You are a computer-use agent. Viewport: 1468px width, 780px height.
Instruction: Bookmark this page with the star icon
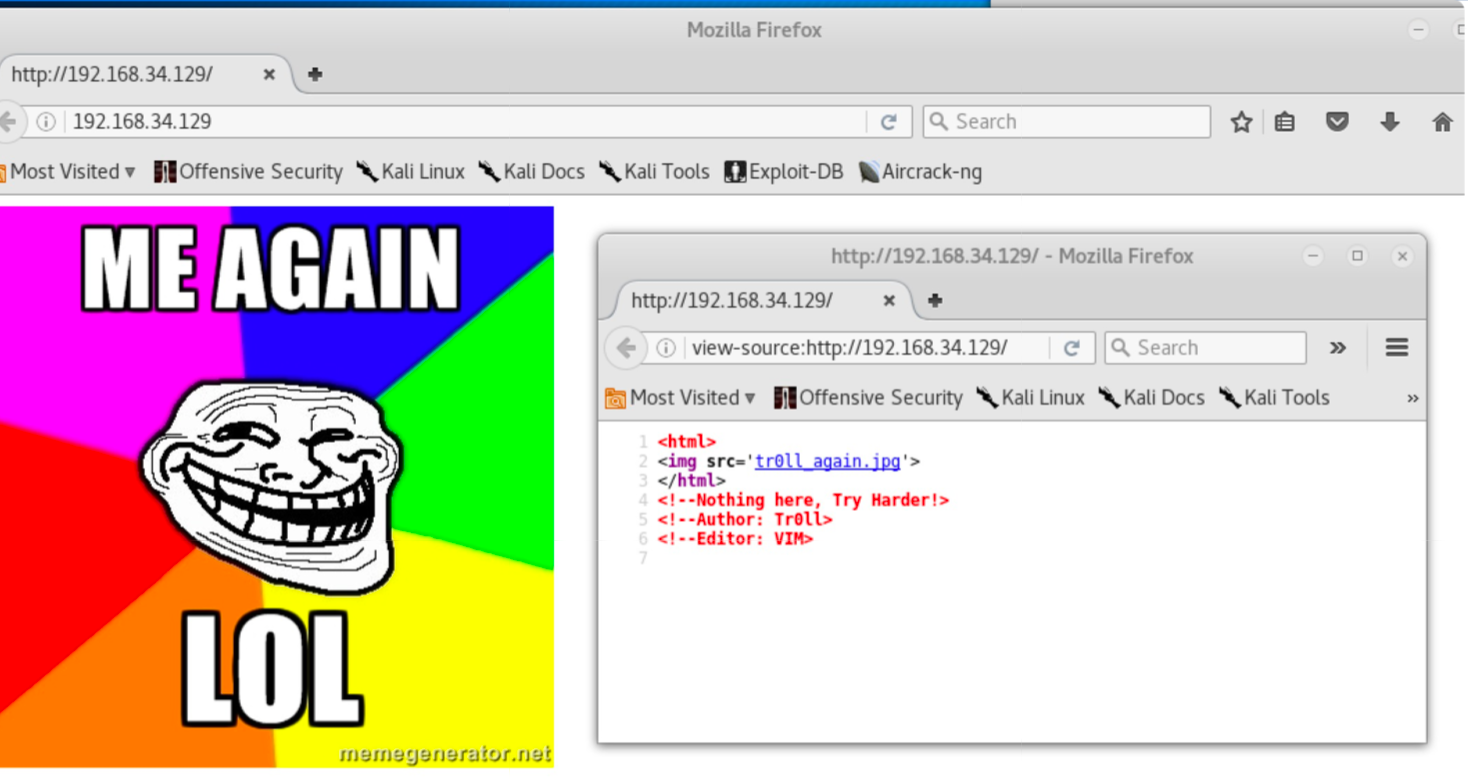(x=1241, y=122)
